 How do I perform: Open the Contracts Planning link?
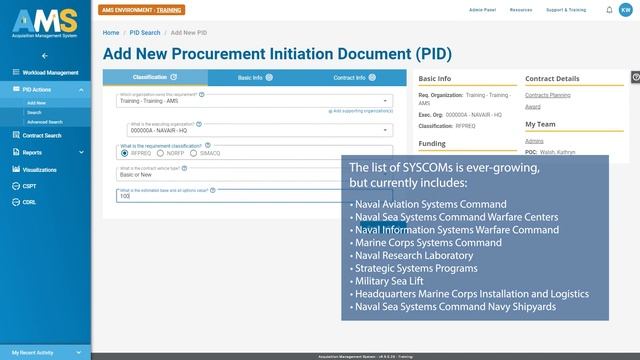coord(548,95)
